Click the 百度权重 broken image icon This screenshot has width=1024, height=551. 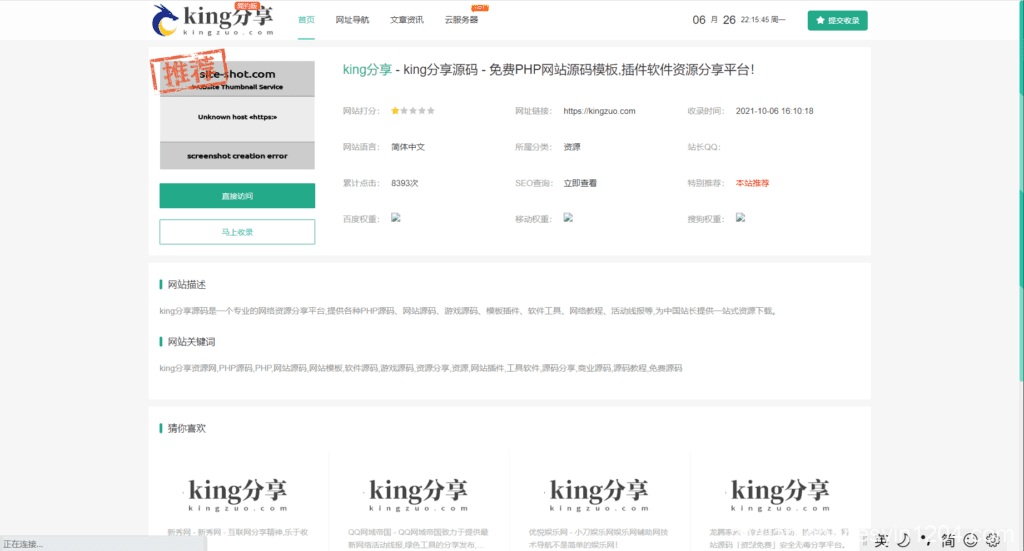[396, 218]
